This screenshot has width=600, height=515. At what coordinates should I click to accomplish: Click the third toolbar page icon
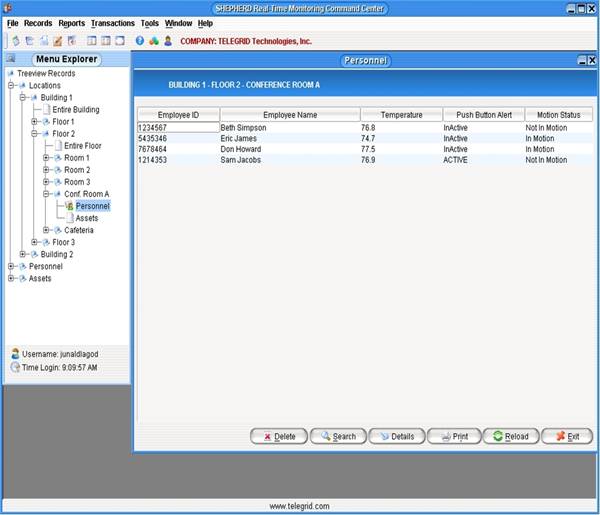[44, 41]
